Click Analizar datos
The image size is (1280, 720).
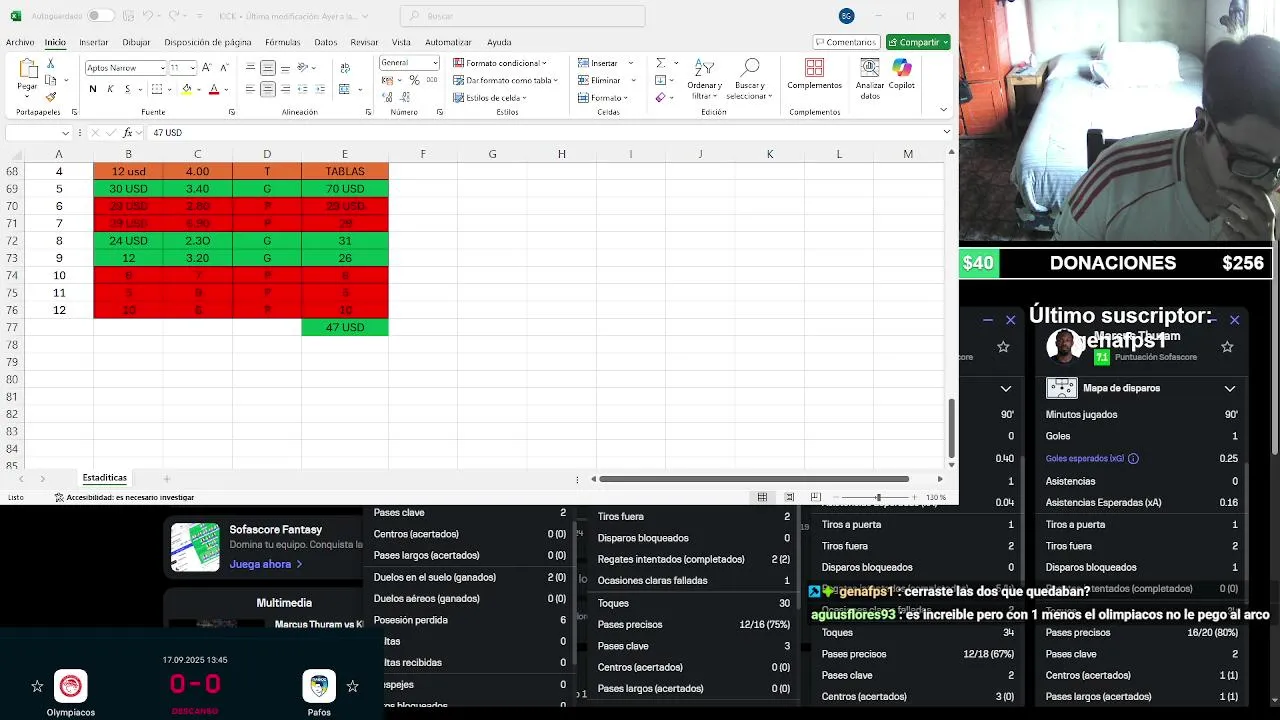[870, 78]
